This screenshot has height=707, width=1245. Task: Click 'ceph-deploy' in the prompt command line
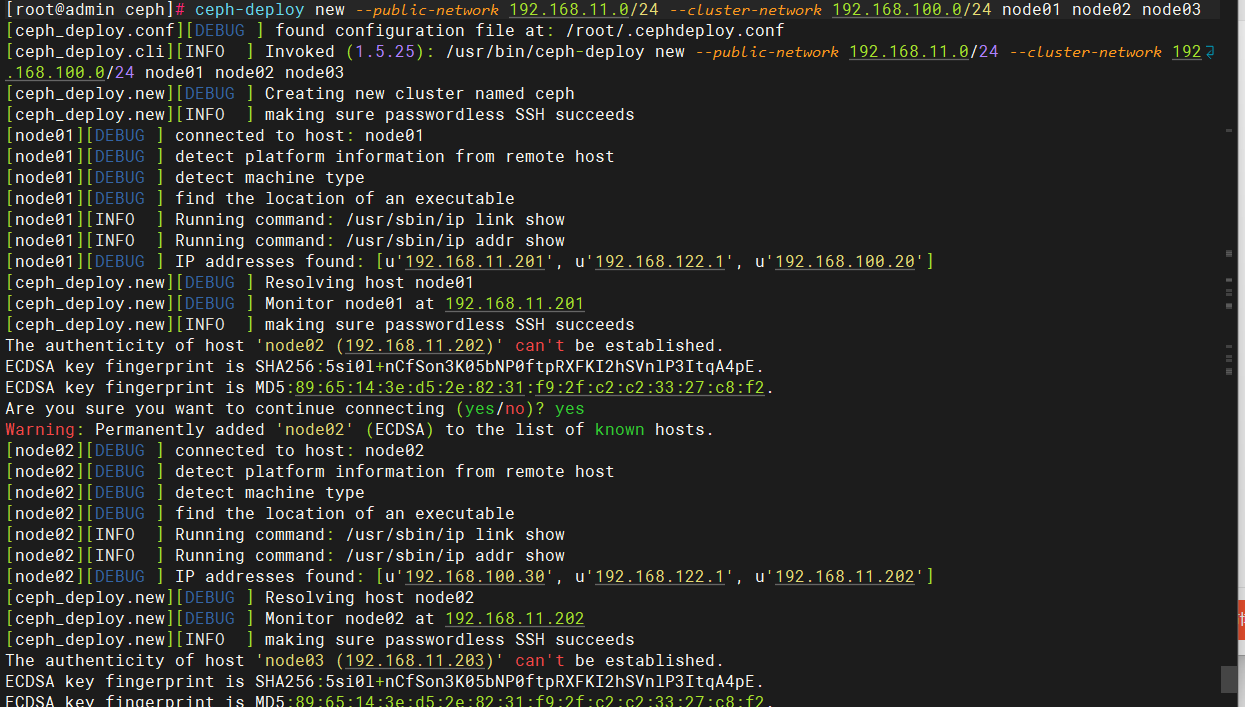pos(250,9)
